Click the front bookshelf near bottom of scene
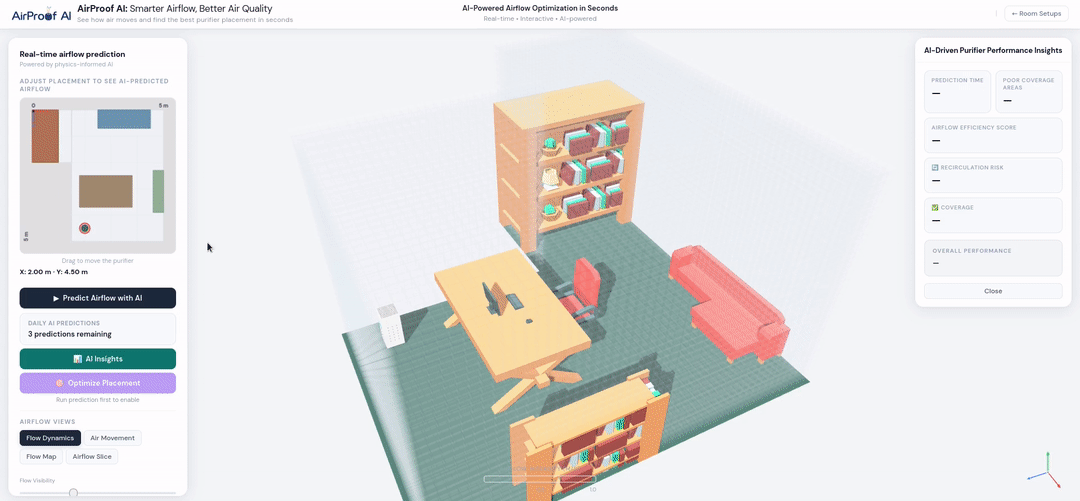 [x=589, y=439]
